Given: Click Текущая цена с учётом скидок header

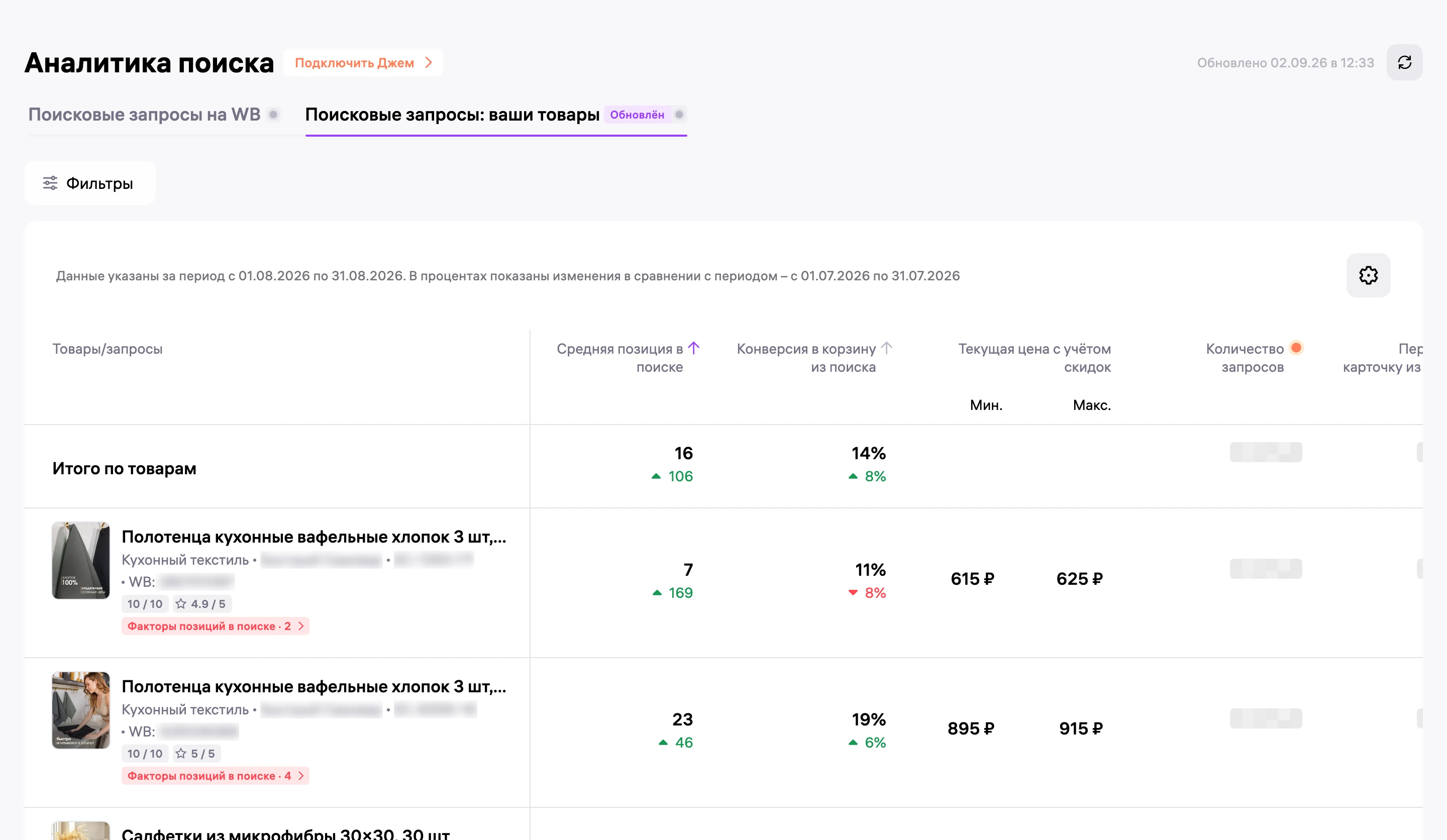Looking at the screenshot, I should 1034,358.
